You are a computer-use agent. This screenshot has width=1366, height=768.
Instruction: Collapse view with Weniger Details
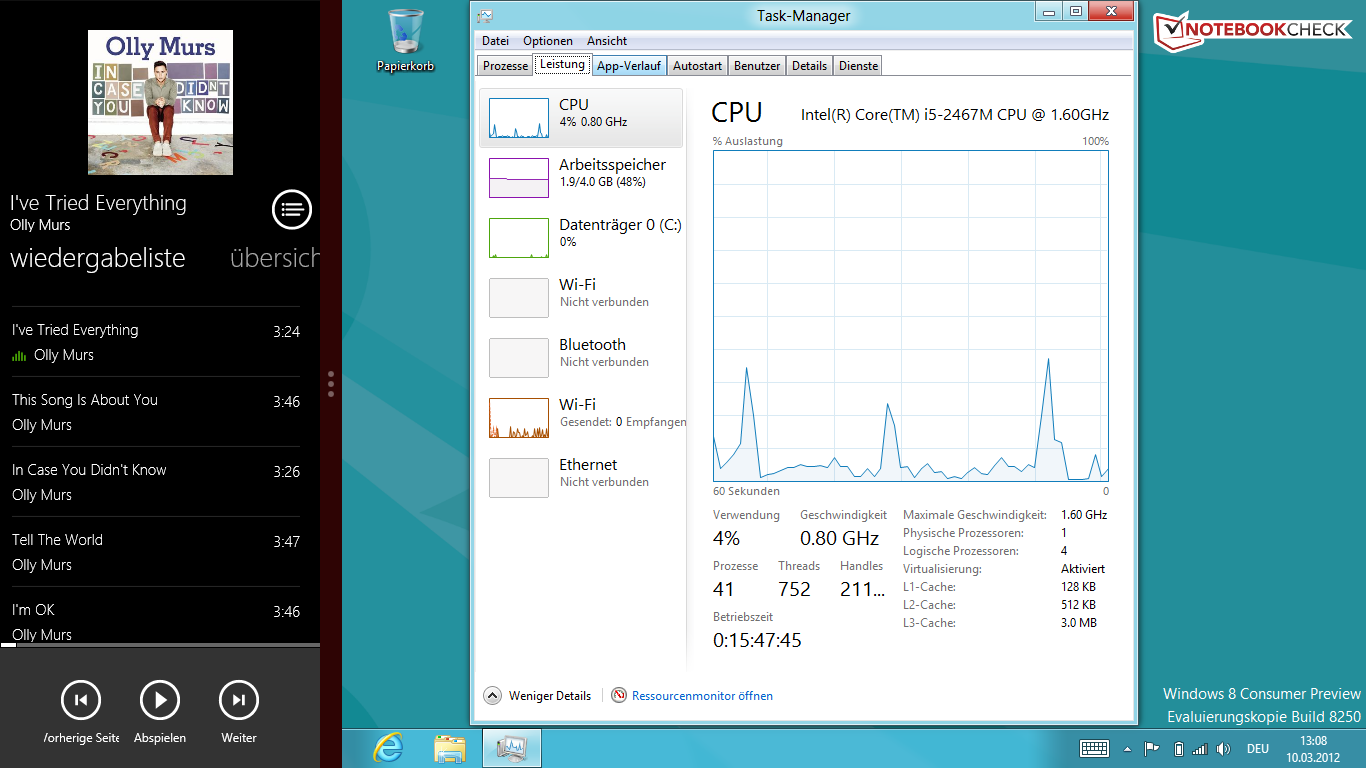click(538, 696)
